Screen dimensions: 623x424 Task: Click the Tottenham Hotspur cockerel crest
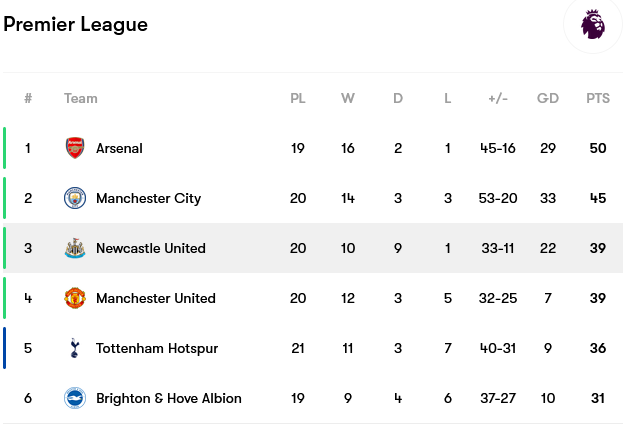coord(74,348)
